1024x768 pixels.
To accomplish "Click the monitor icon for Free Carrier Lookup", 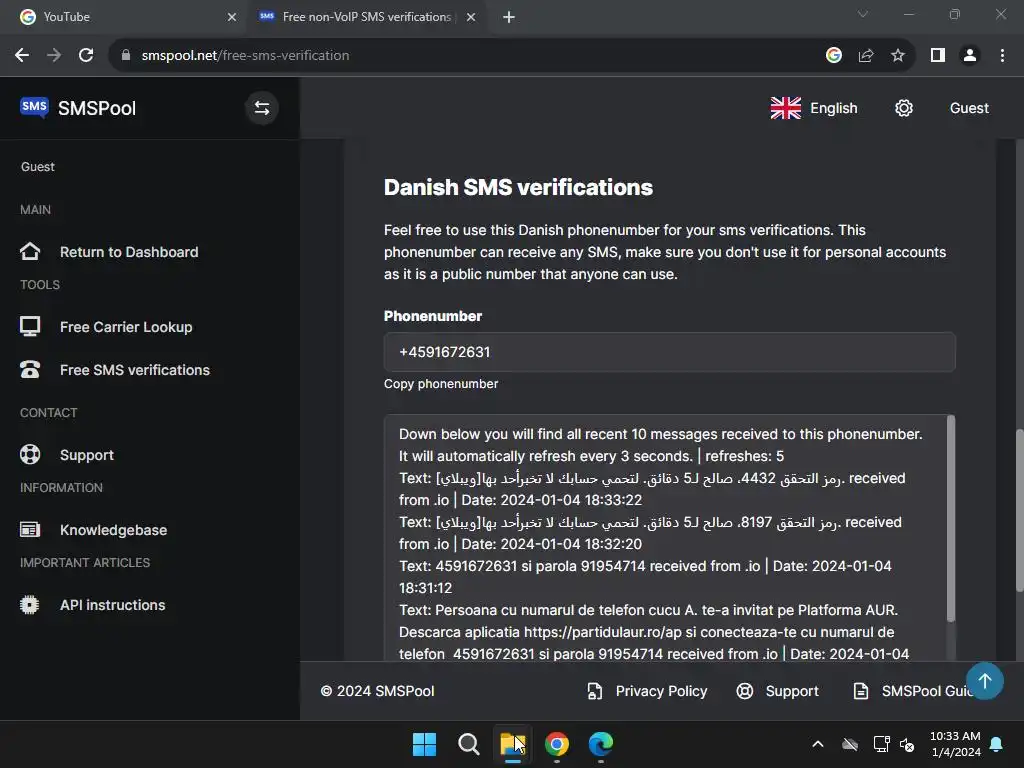I will point(30,326).
